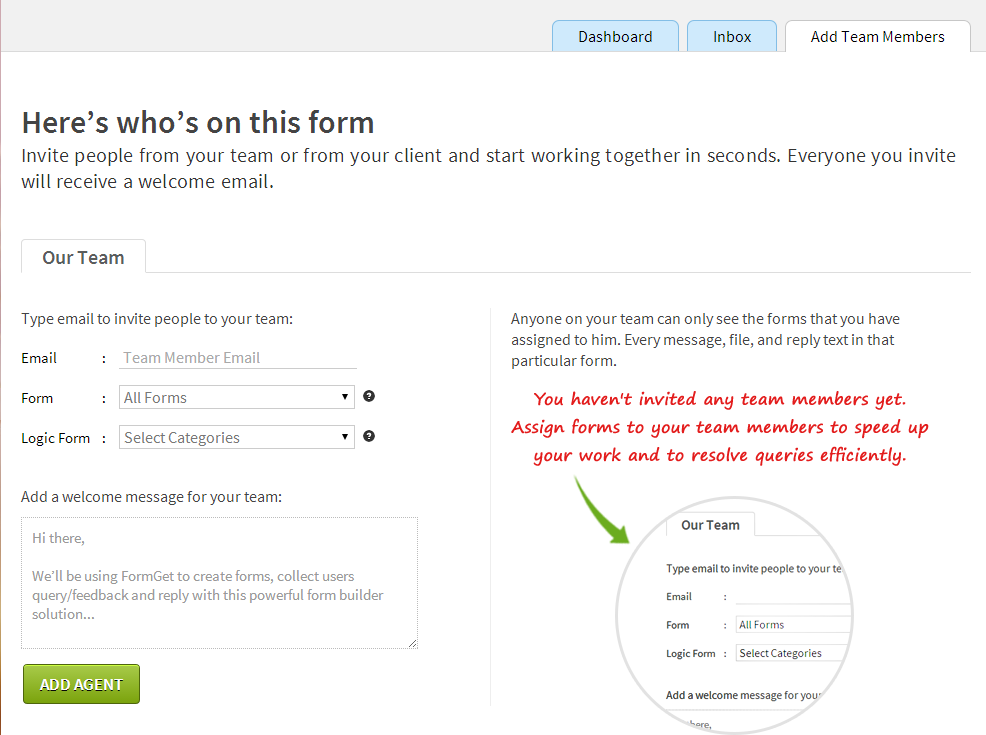Click the red "You haven't invited" notice text
Screen dimensions: 986x735
[x=720, y=427]
